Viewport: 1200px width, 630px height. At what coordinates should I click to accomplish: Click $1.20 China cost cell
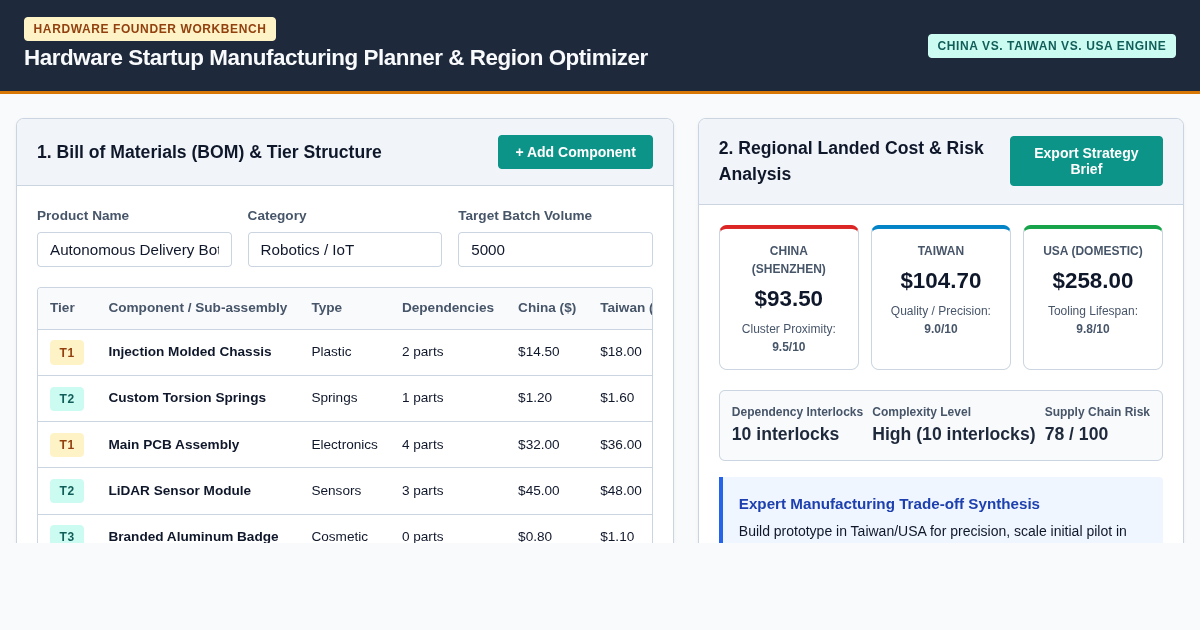[535, 398]
